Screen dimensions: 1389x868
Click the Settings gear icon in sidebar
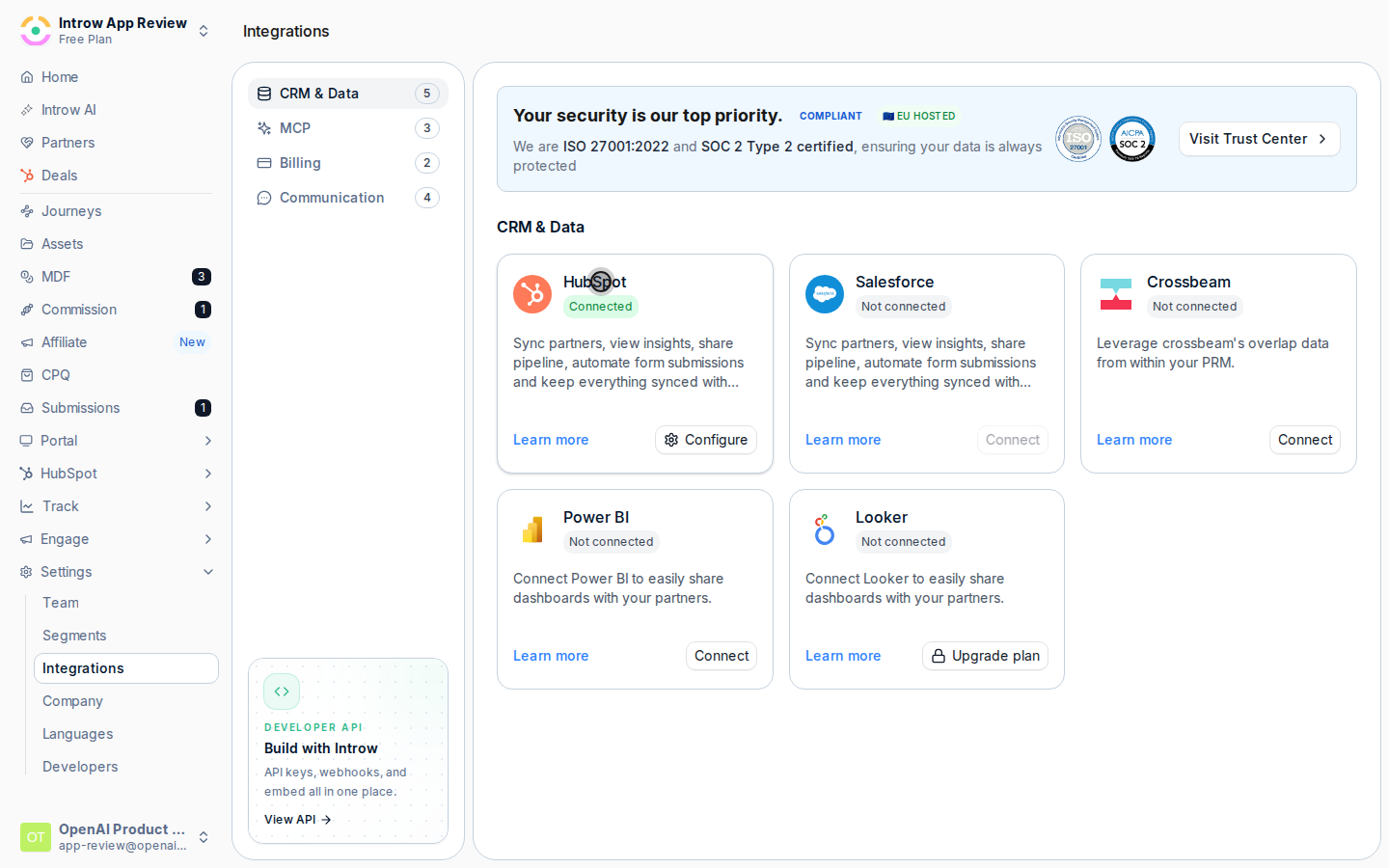coord(26,572)
